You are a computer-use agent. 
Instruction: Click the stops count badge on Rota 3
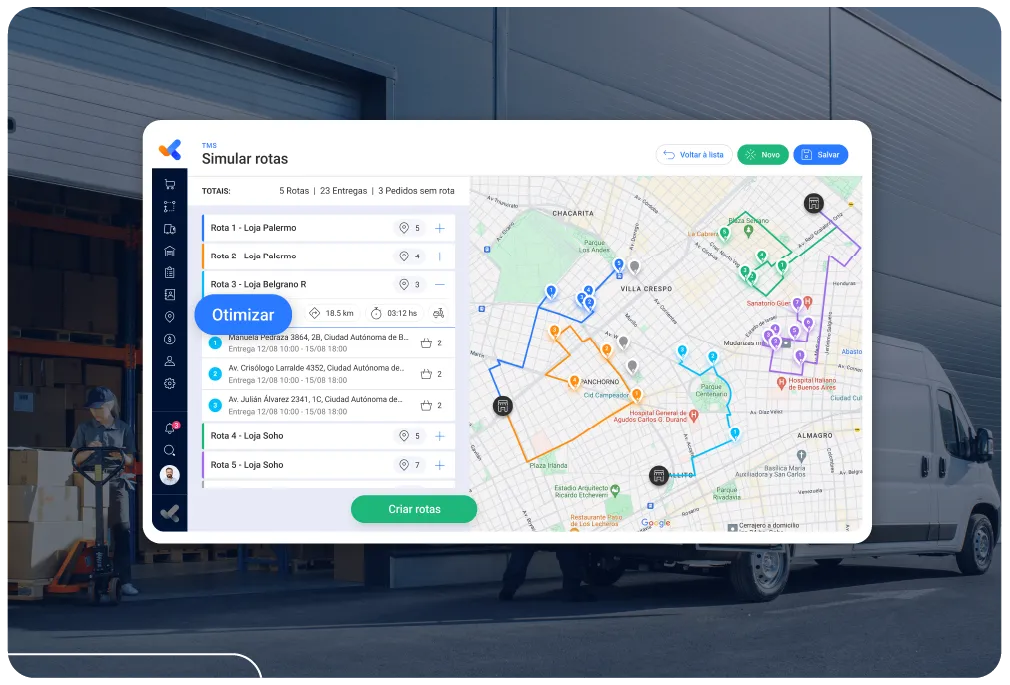(x=410, y=284)
